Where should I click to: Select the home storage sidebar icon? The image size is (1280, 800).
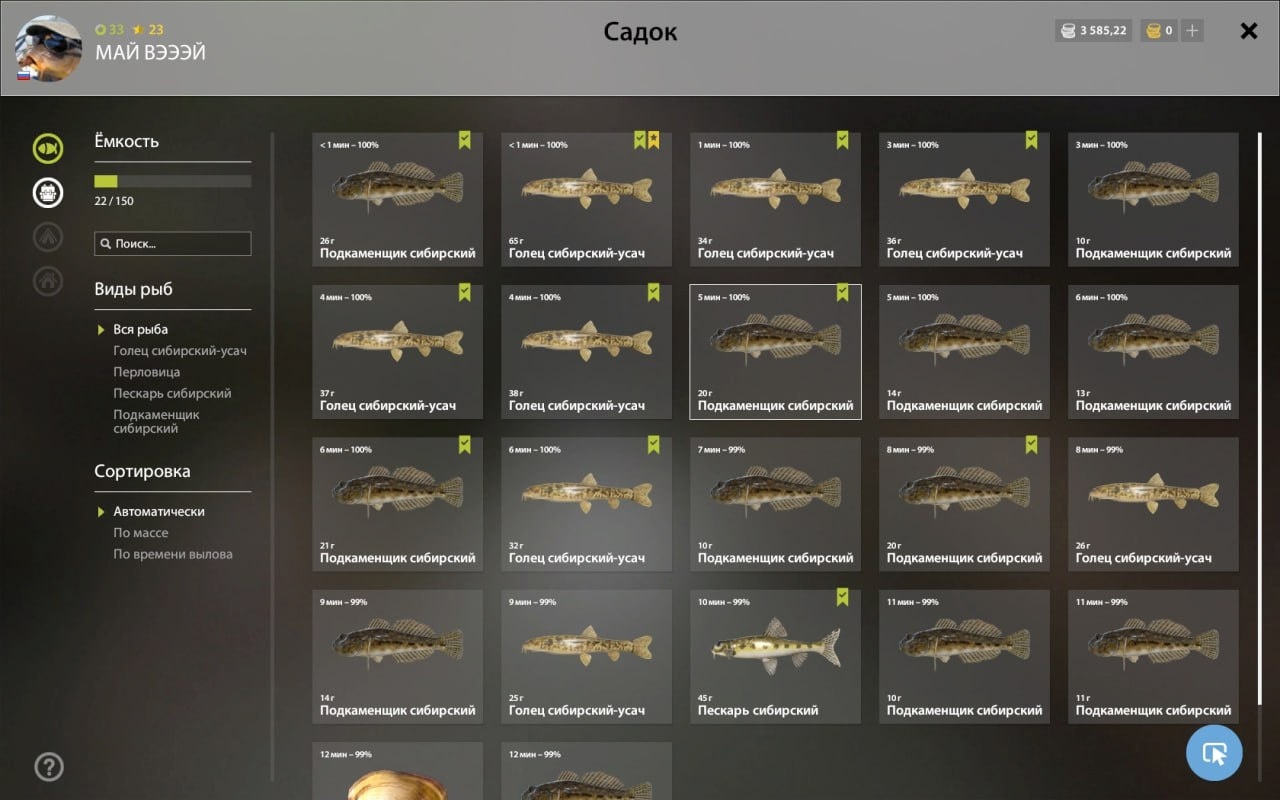(x=48, y=281)
